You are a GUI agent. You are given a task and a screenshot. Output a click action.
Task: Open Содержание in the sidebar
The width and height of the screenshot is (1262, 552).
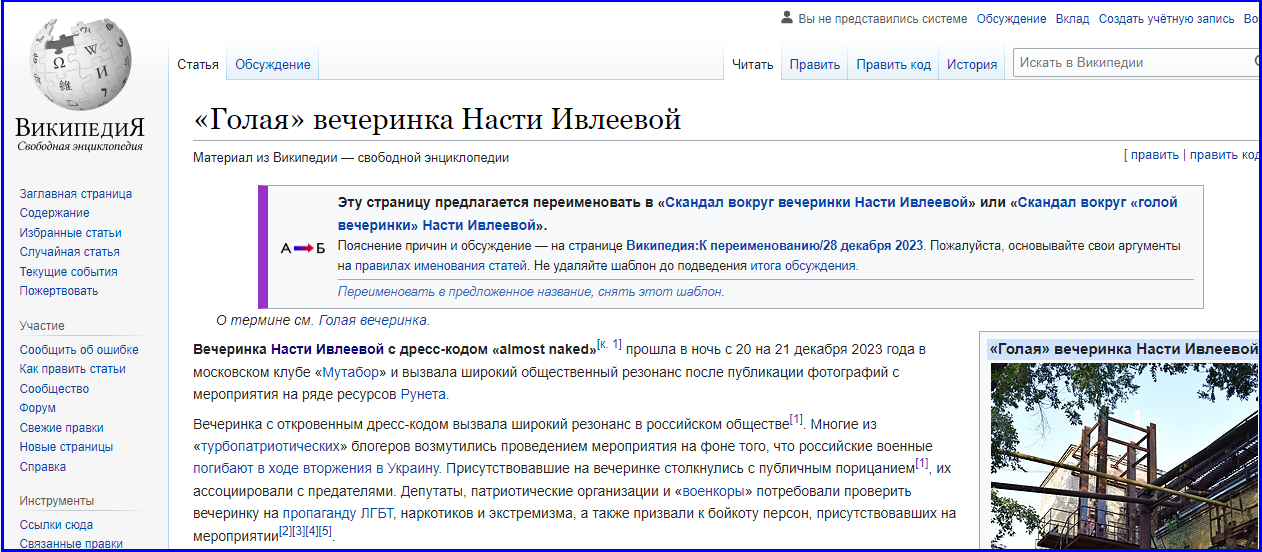(55, 213)
